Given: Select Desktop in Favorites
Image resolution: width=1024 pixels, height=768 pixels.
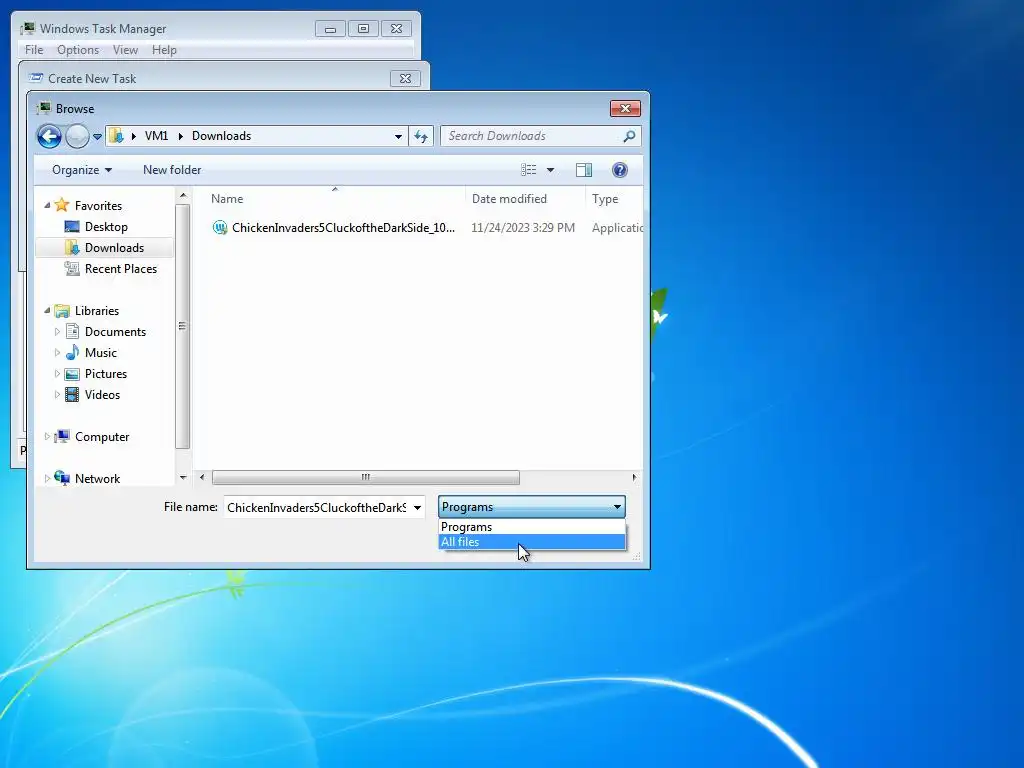Looking at the screenshot, I should 106,227.
